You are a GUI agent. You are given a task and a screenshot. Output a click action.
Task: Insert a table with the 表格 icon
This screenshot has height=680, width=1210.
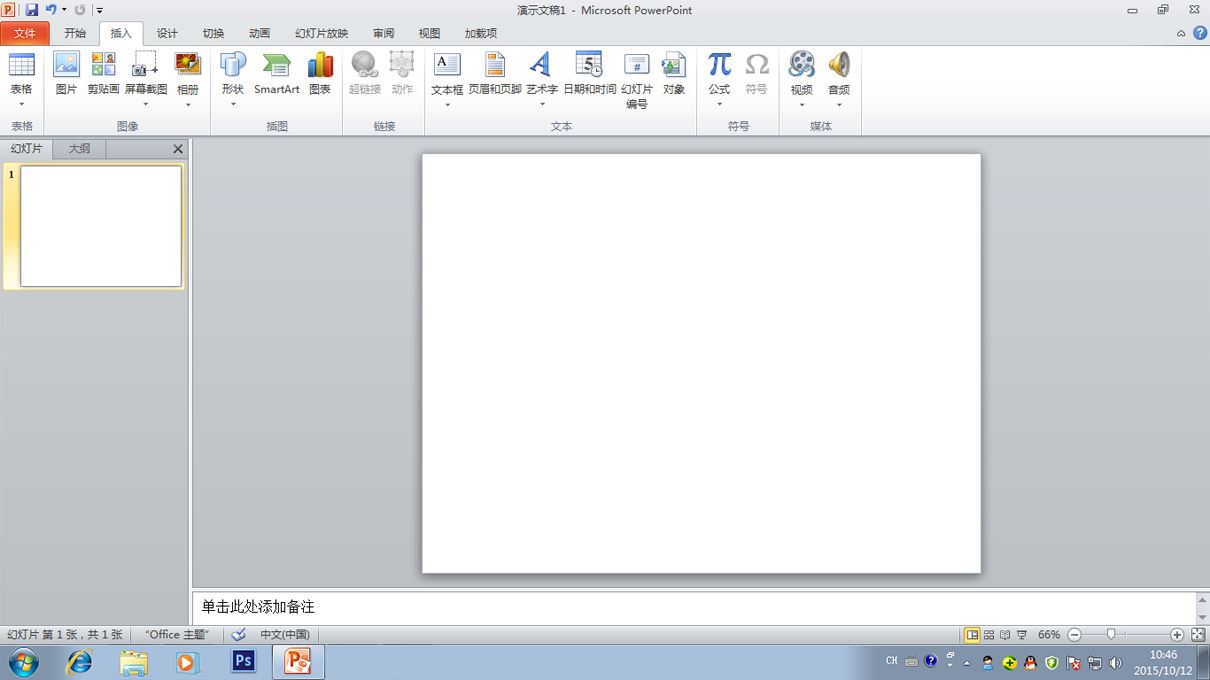(21, 65)
